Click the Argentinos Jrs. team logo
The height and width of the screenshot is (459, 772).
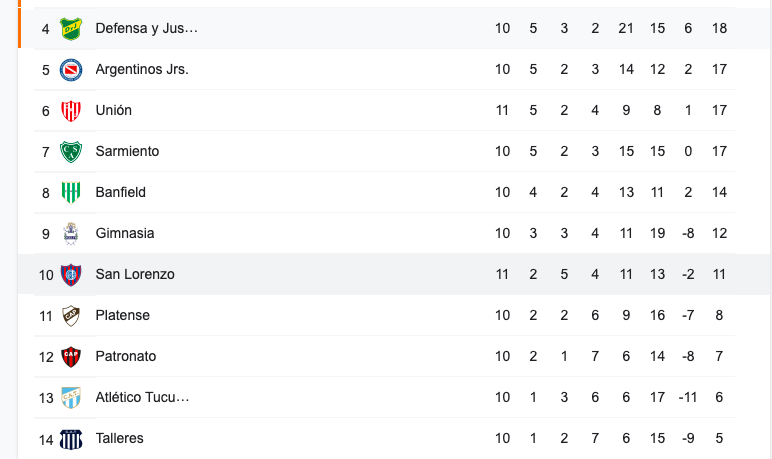tap(71, 69)
